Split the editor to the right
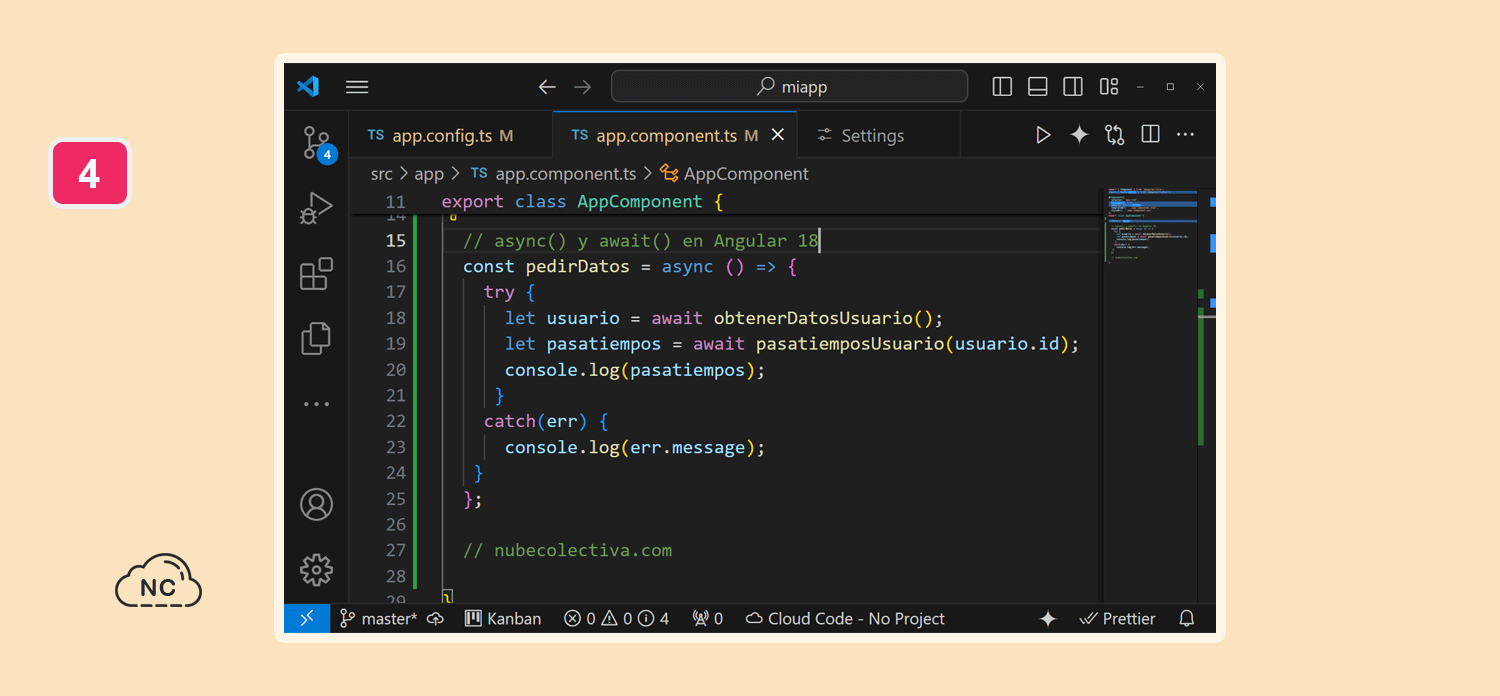 (x=1151, y=134)
